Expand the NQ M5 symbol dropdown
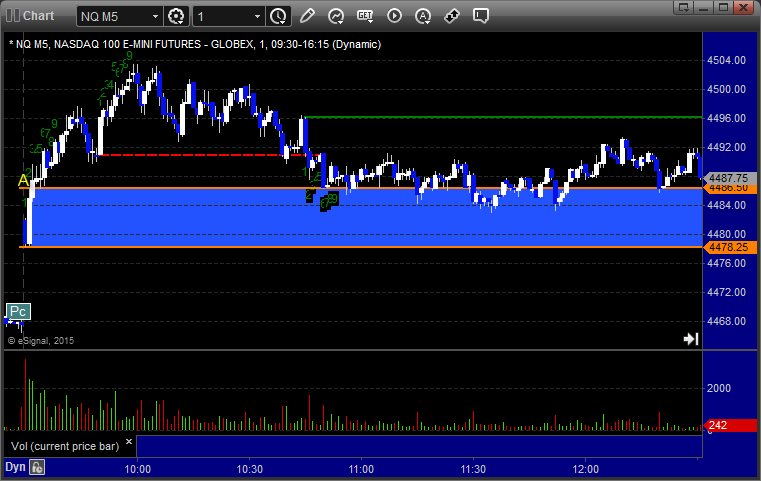761x481 pixels. (155, 17)
